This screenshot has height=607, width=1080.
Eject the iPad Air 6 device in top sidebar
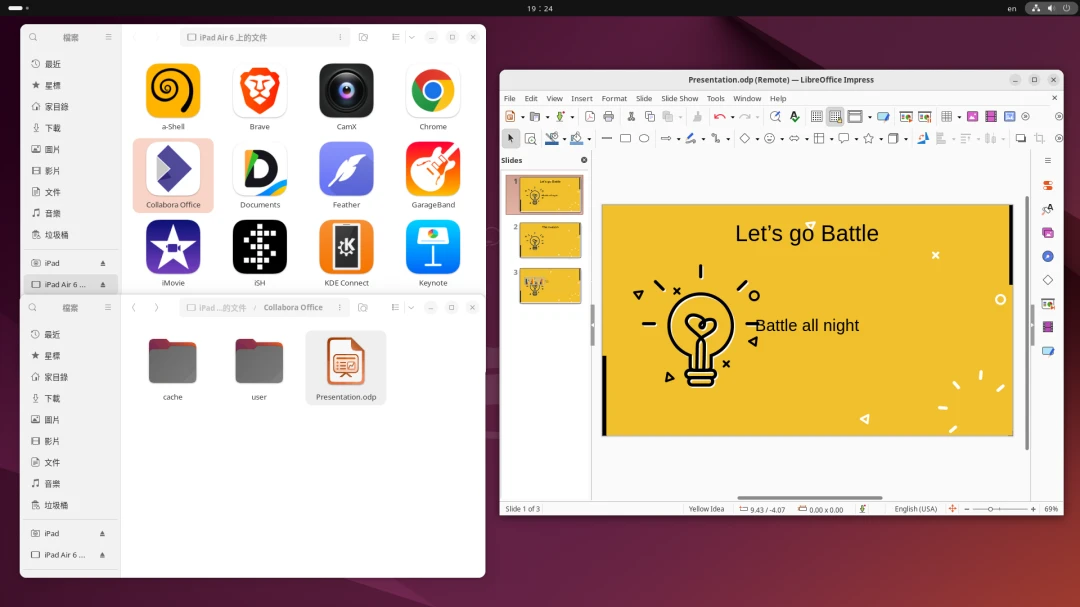pyautogui.click(x=102, y=285)
